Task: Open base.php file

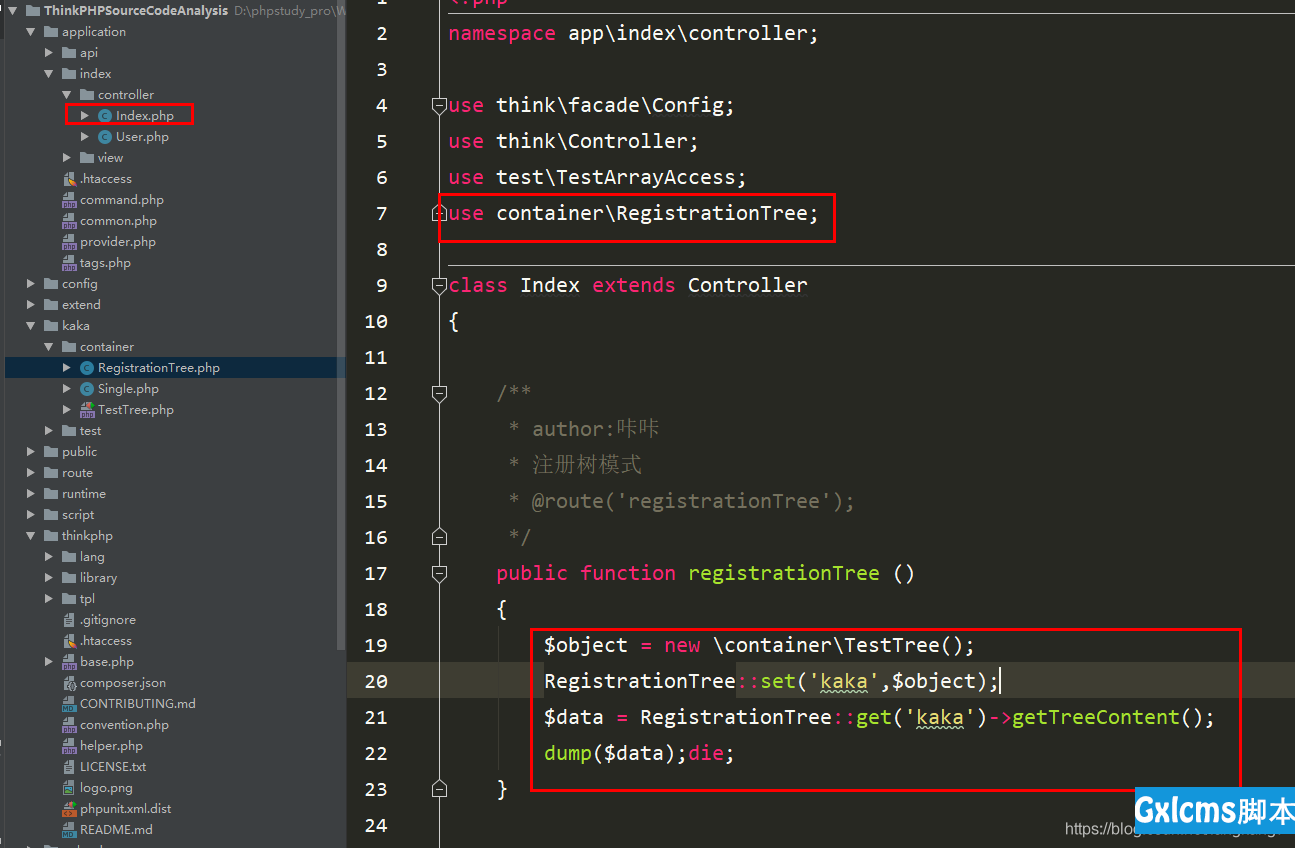Action: pyautogui.click(x=107, y=662)
